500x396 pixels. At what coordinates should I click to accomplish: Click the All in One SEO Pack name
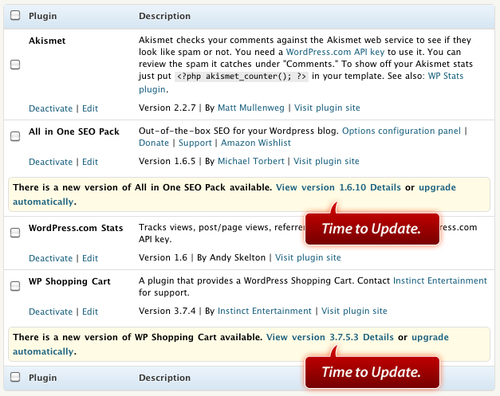[x=74, y=132]
